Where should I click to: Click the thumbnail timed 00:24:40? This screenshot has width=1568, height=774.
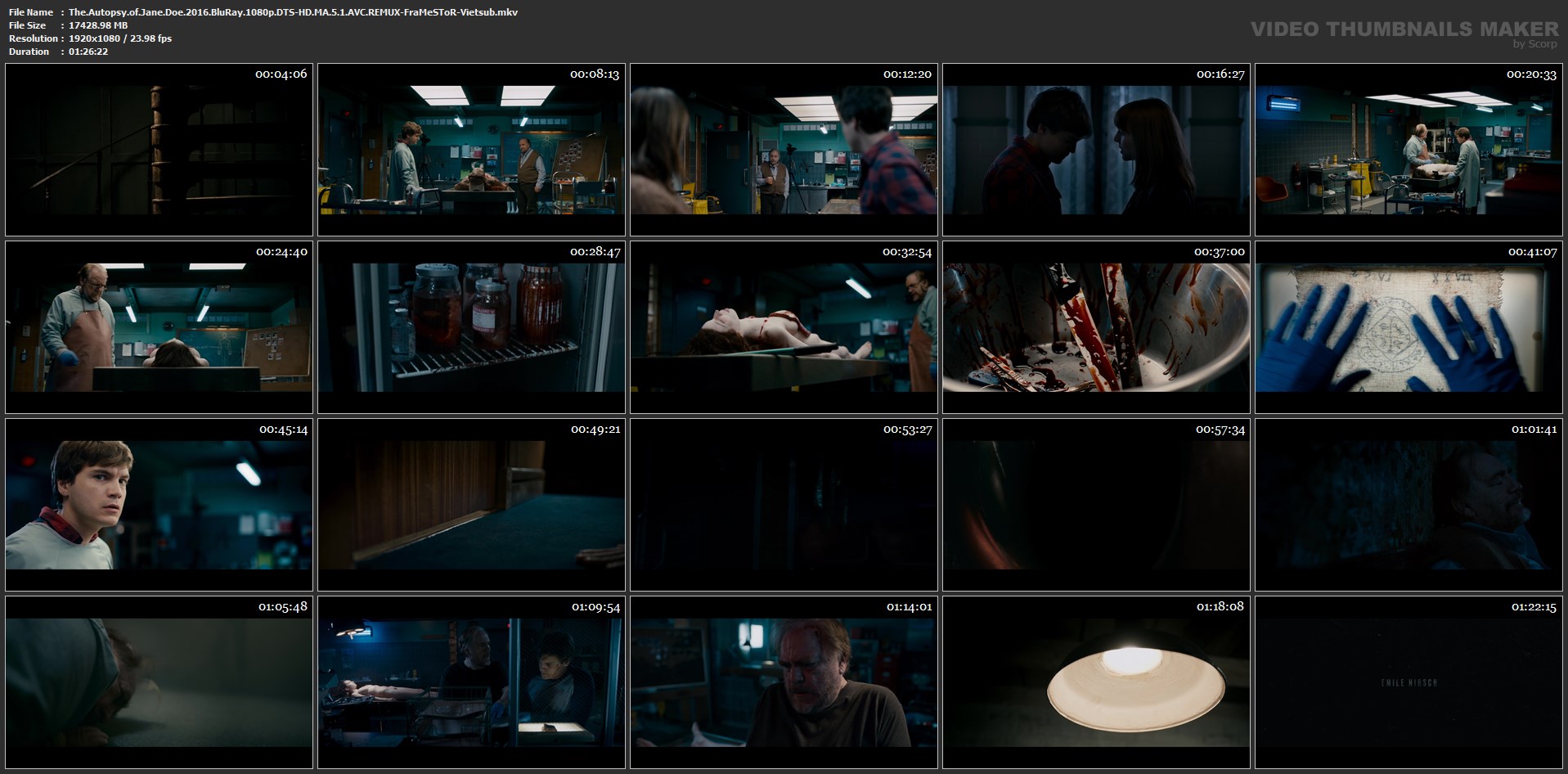(159, 327)
